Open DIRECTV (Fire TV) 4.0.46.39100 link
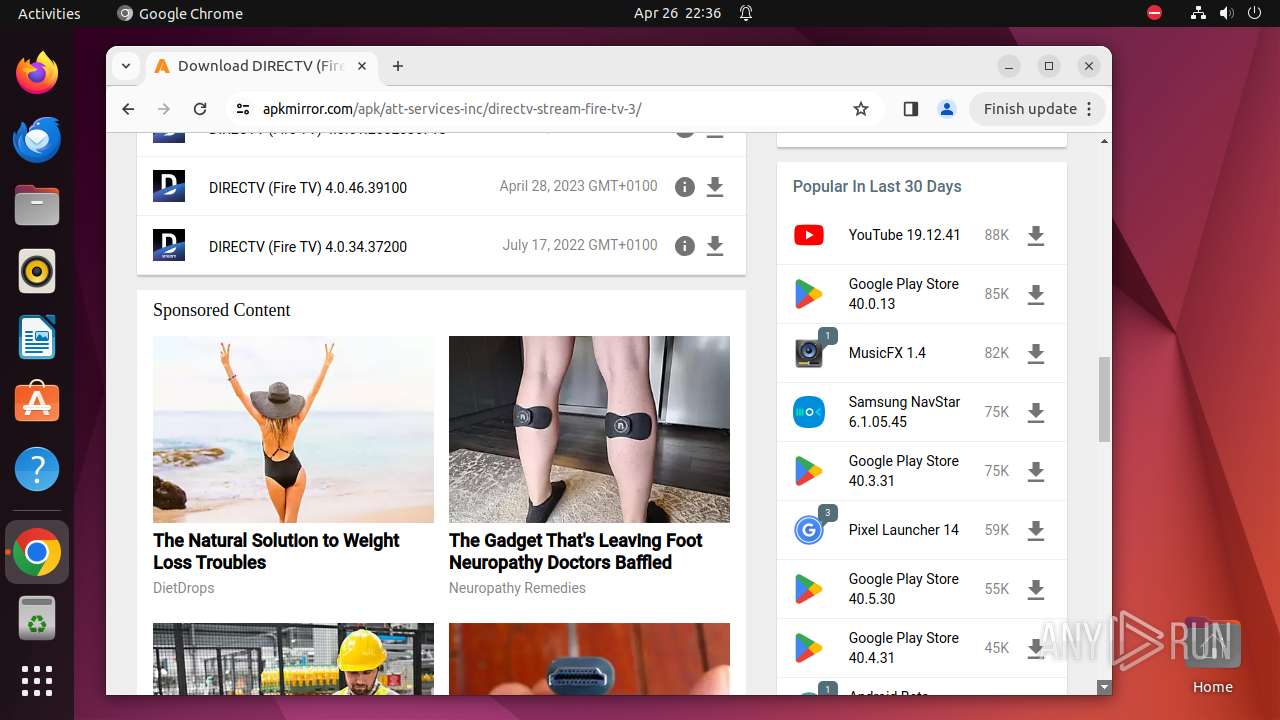Viewport: 1280px width, 720px height. point(308,188)
